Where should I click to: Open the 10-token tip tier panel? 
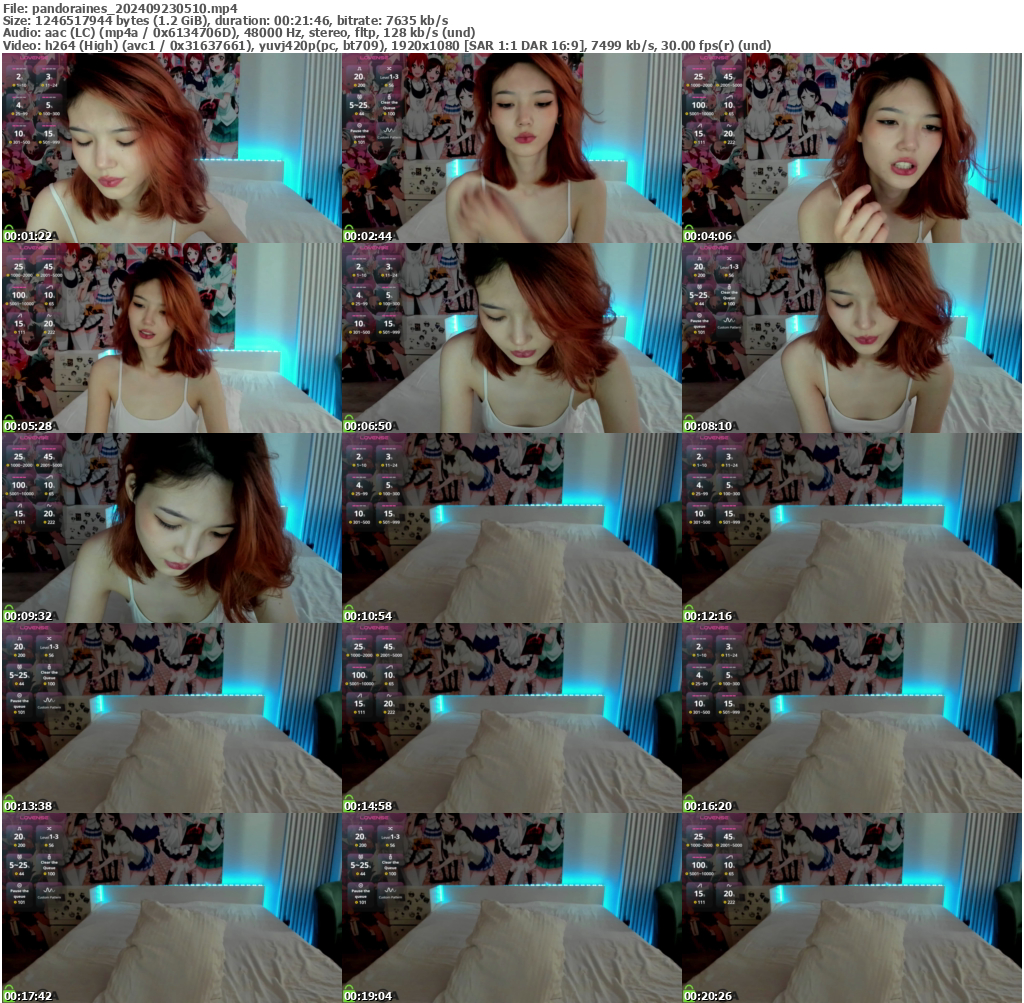click(x=729, y=105)
